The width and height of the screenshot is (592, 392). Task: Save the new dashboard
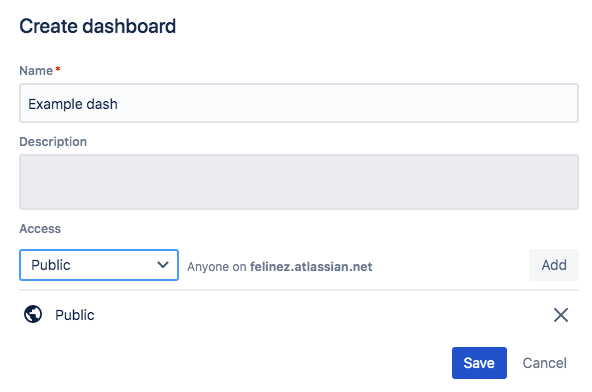pyautogui.click(x=479, y=363)
